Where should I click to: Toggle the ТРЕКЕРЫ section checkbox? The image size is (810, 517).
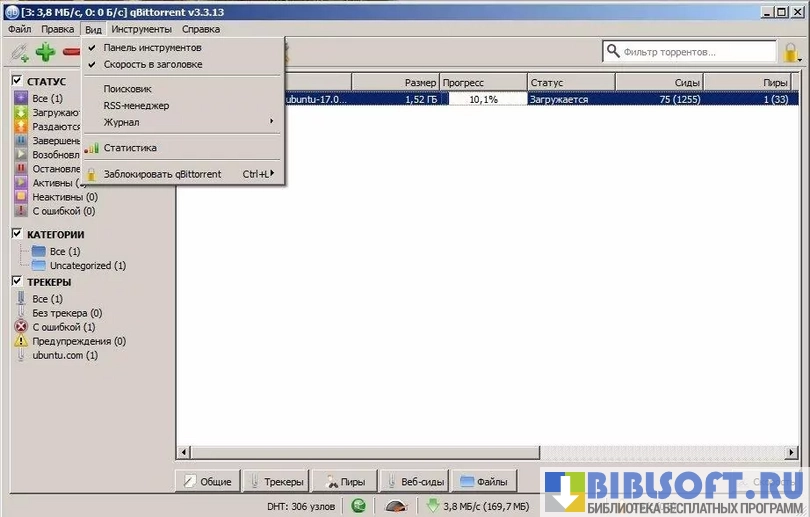[17, 282]
